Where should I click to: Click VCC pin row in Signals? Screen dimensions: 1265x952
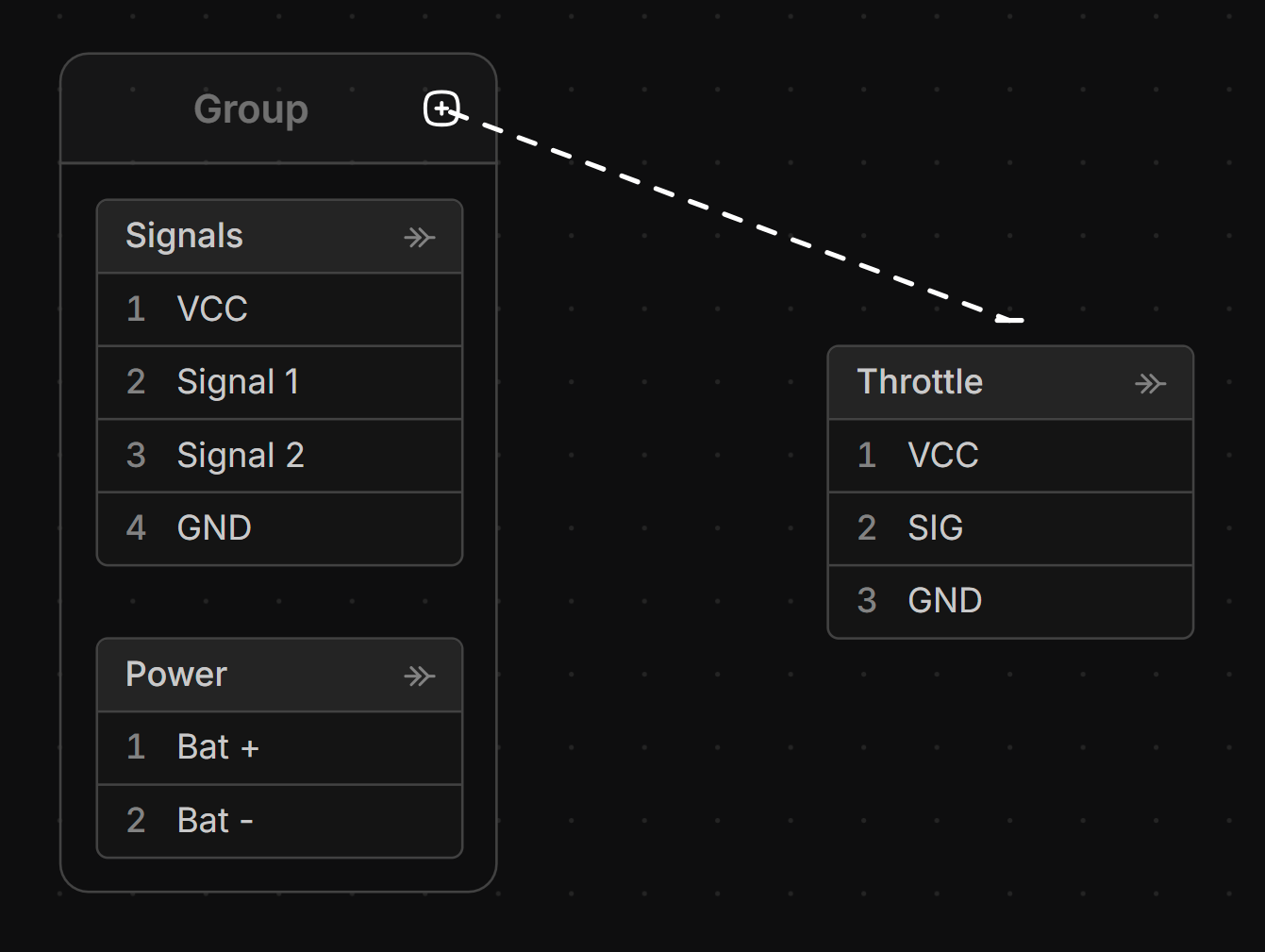tap(280, 309)
